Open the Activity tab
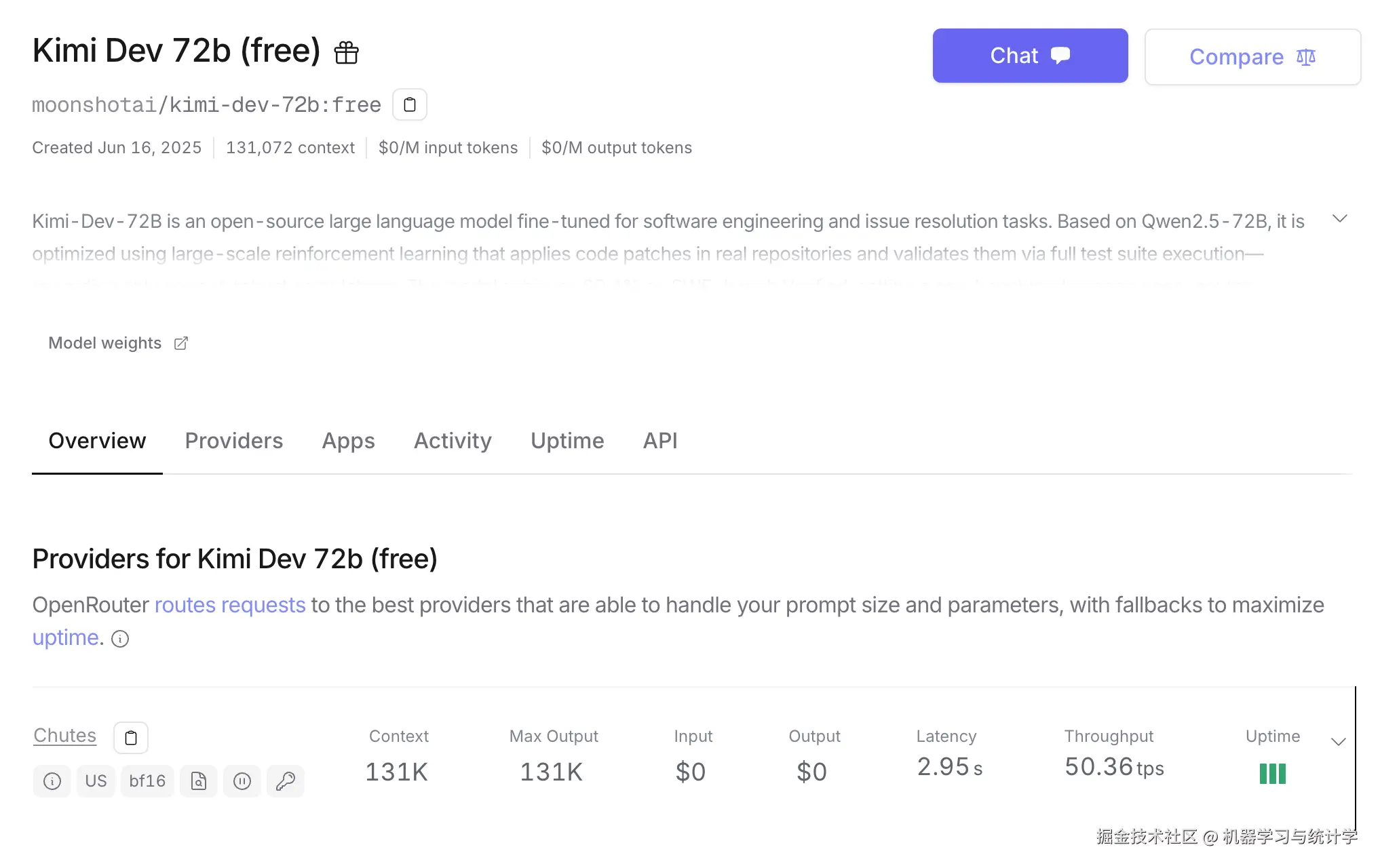The image size is (1380, 868). 453,441
